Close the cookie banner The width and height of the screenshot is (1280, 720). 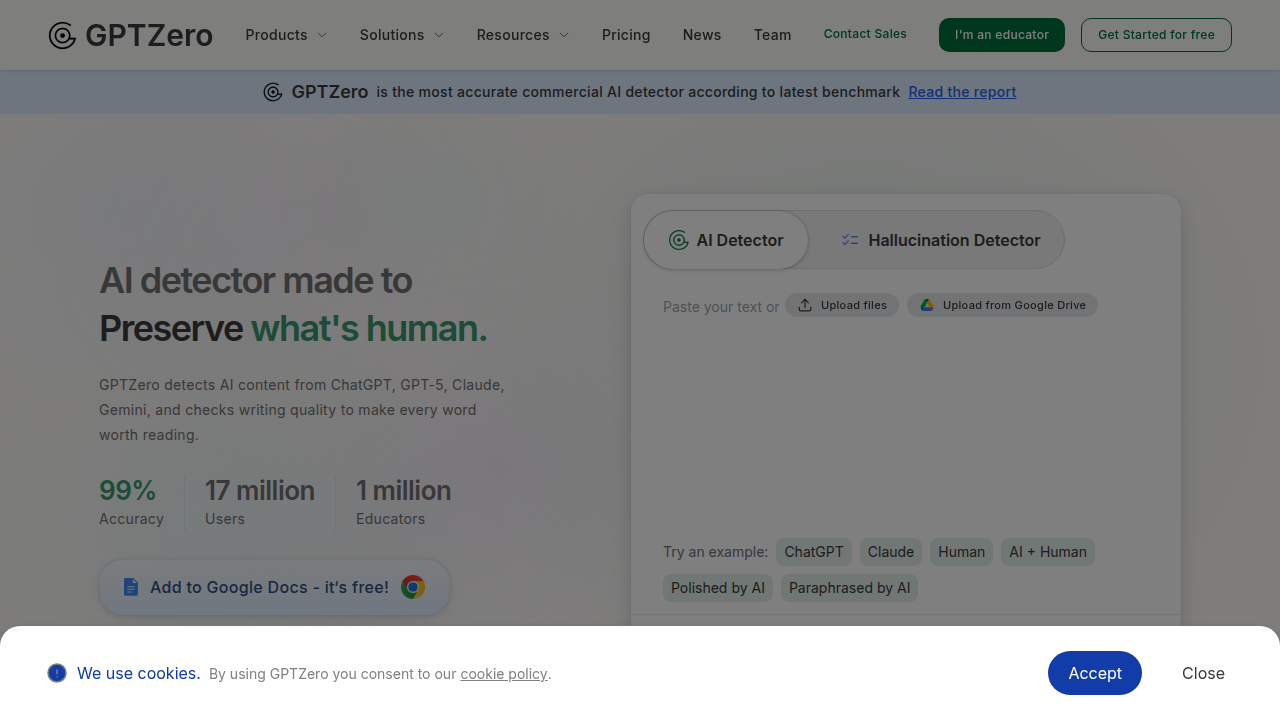(1203, 673)
